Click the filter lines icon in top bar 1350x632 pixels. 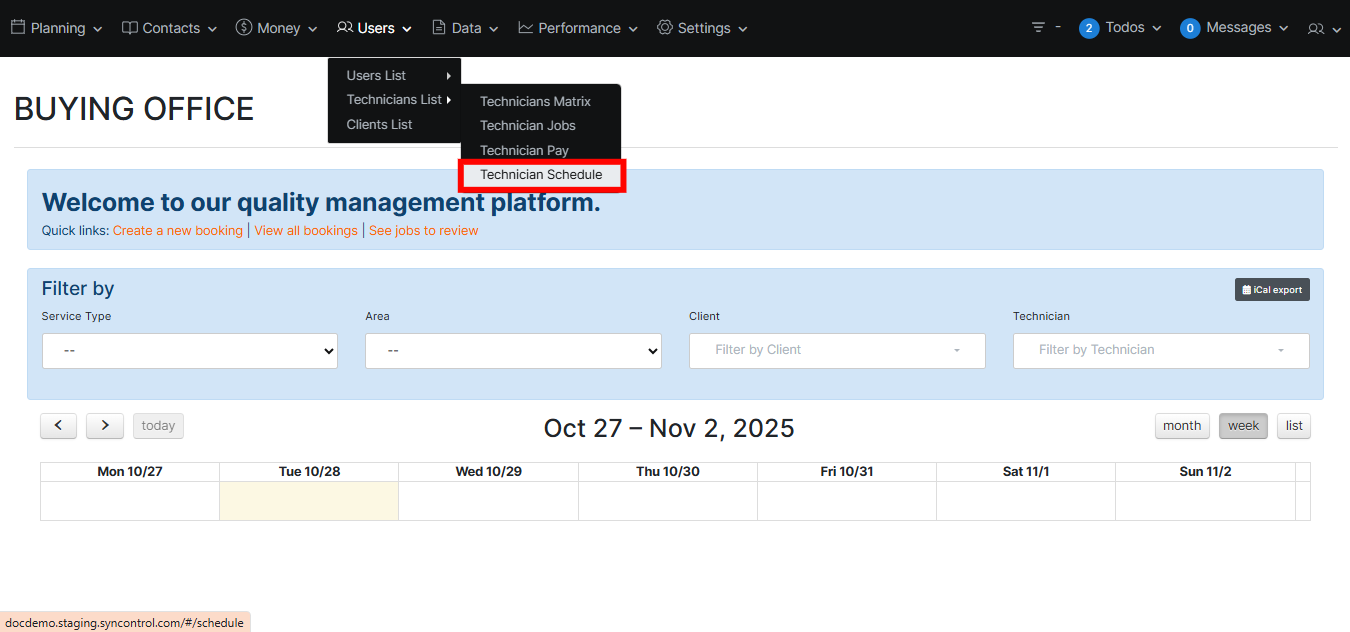coord(1038,28)
